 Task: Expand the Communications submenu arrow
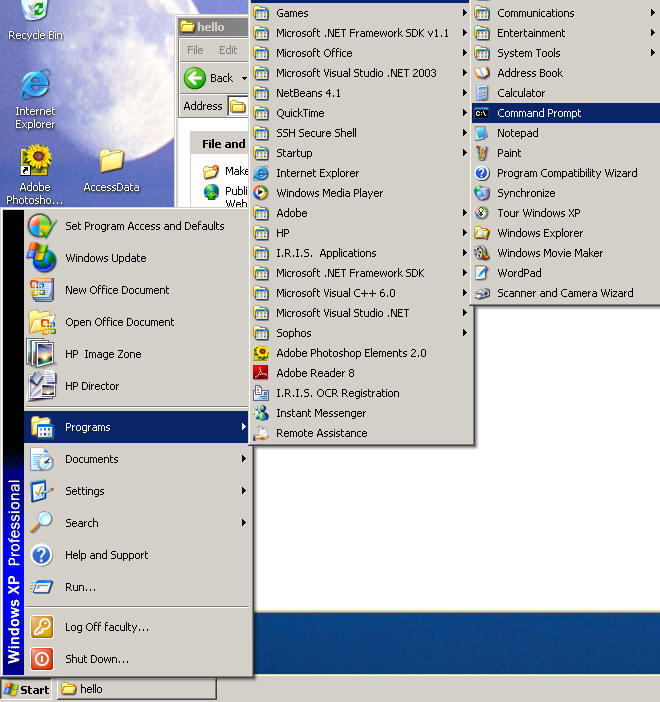653,13
